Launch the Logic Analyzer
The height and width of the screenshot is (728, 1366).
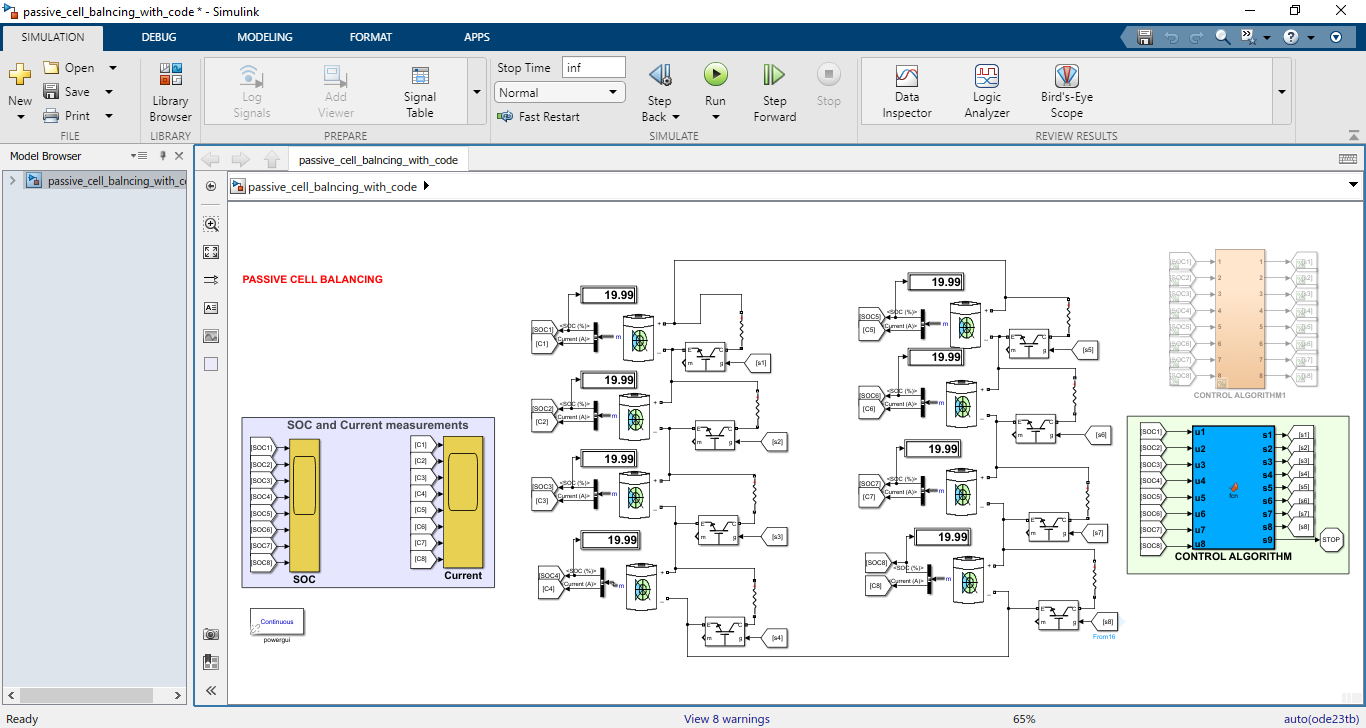[x=986, y=90]
